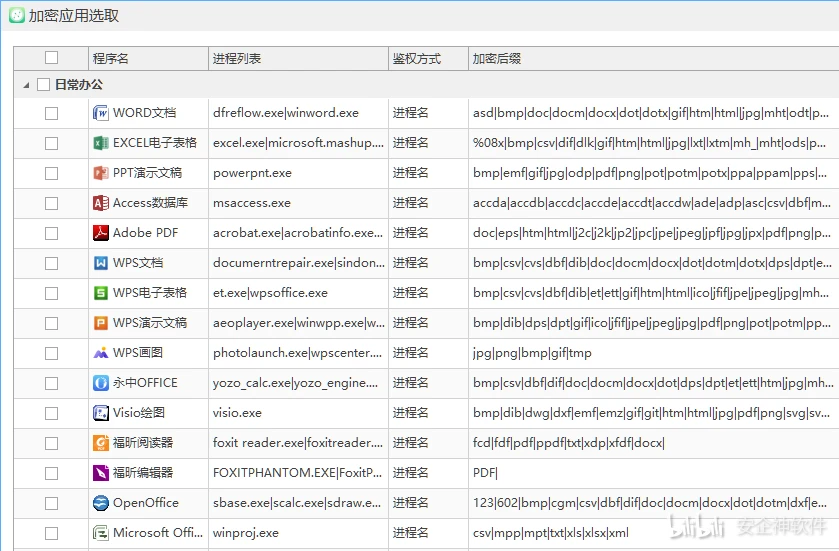Click the PDF| suffix cell
The image size is (839, 551).
(654, 472)
